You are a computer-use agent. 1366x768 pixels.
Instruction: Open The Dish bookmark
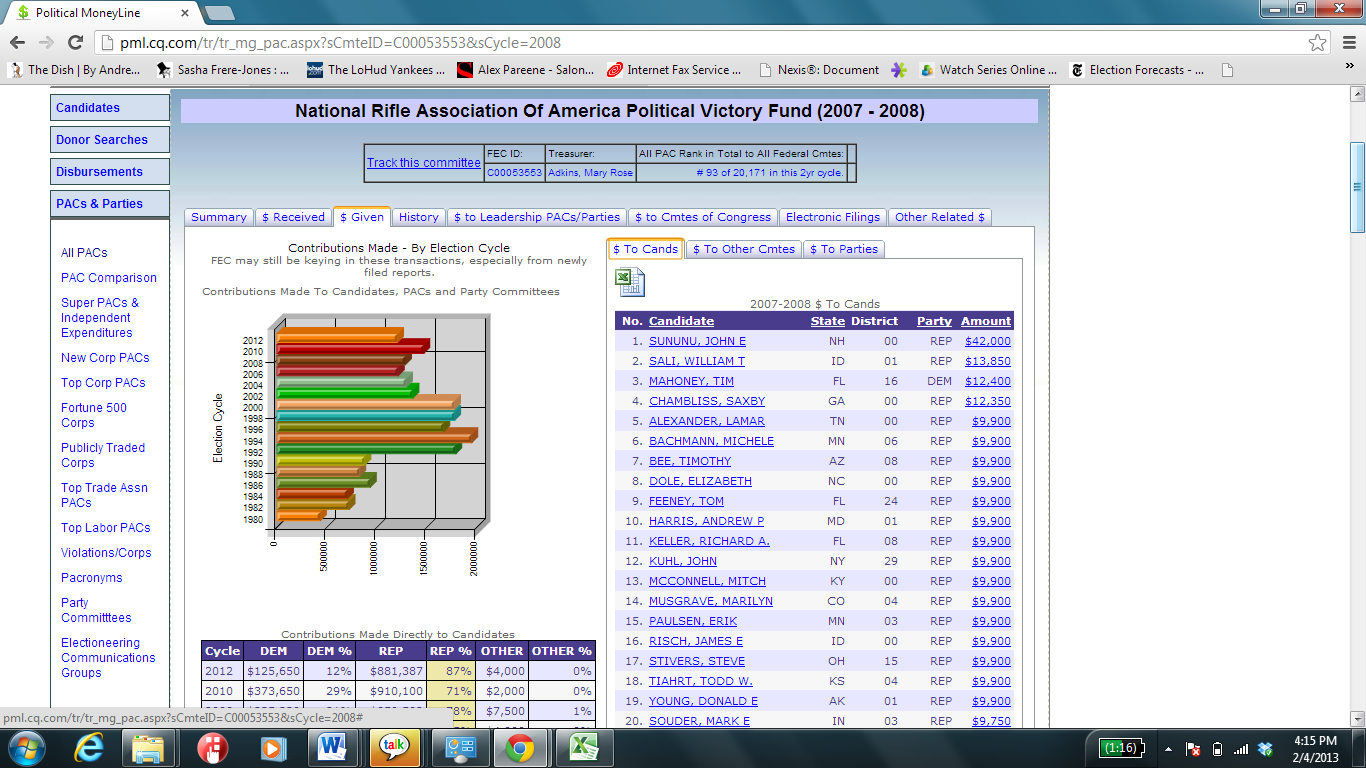coord(74,70)
